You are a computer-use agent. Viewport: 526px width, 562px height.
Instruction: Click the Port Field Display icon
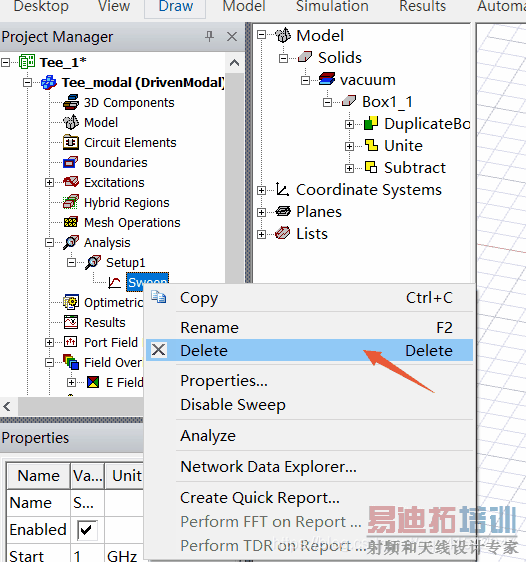(71, 342)
